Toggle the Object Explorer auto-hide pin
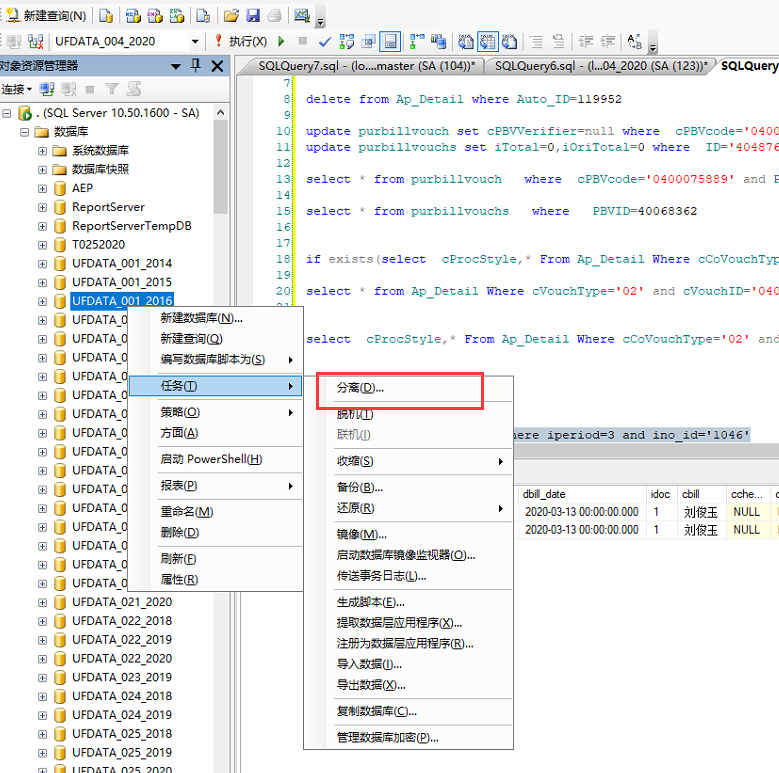Viewport: 779px width, 773px height. [196, 66]
